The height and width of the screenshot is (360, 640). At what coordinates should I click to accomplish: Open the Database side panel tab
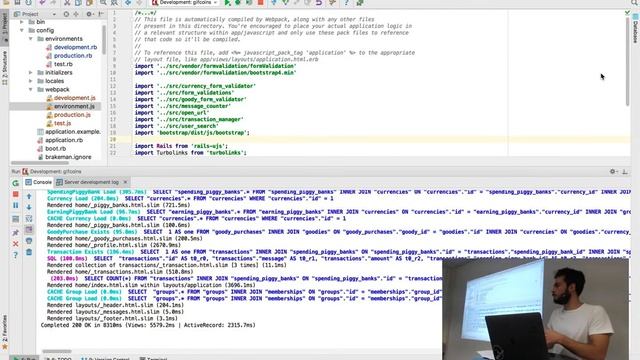[x=635, y=29]
